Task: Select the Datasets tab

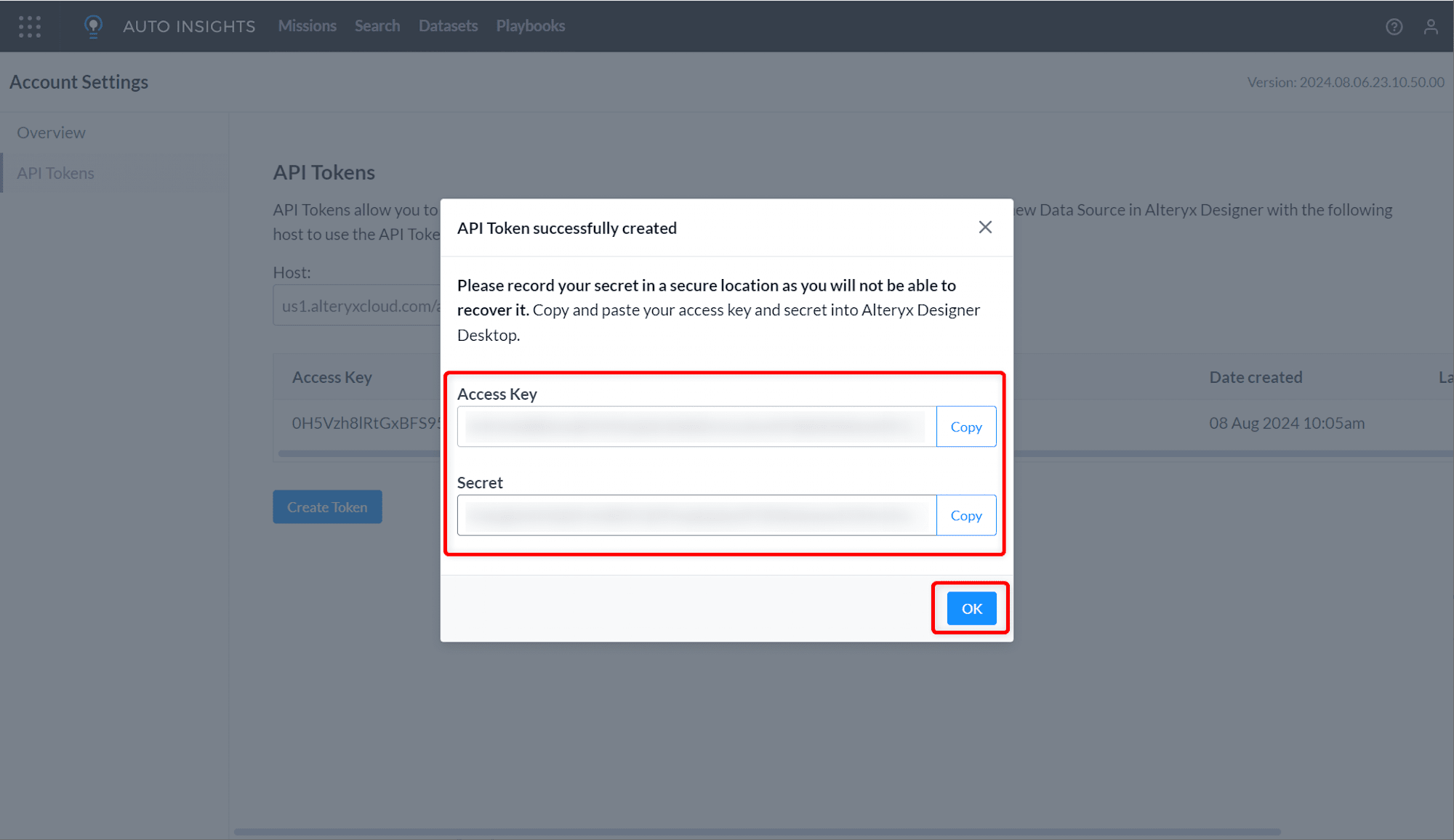Action: [448, 26]
